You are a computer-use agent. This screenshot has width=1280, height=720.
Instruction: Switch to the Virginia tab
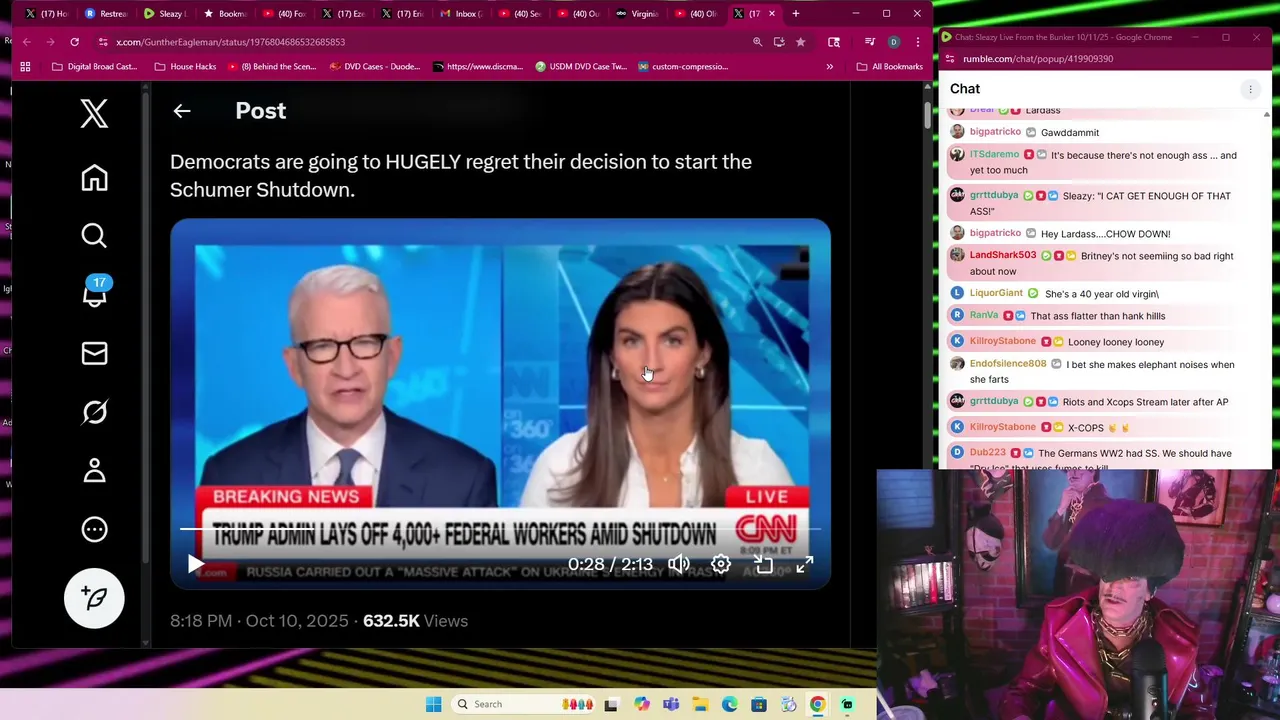tap(637, 14)
